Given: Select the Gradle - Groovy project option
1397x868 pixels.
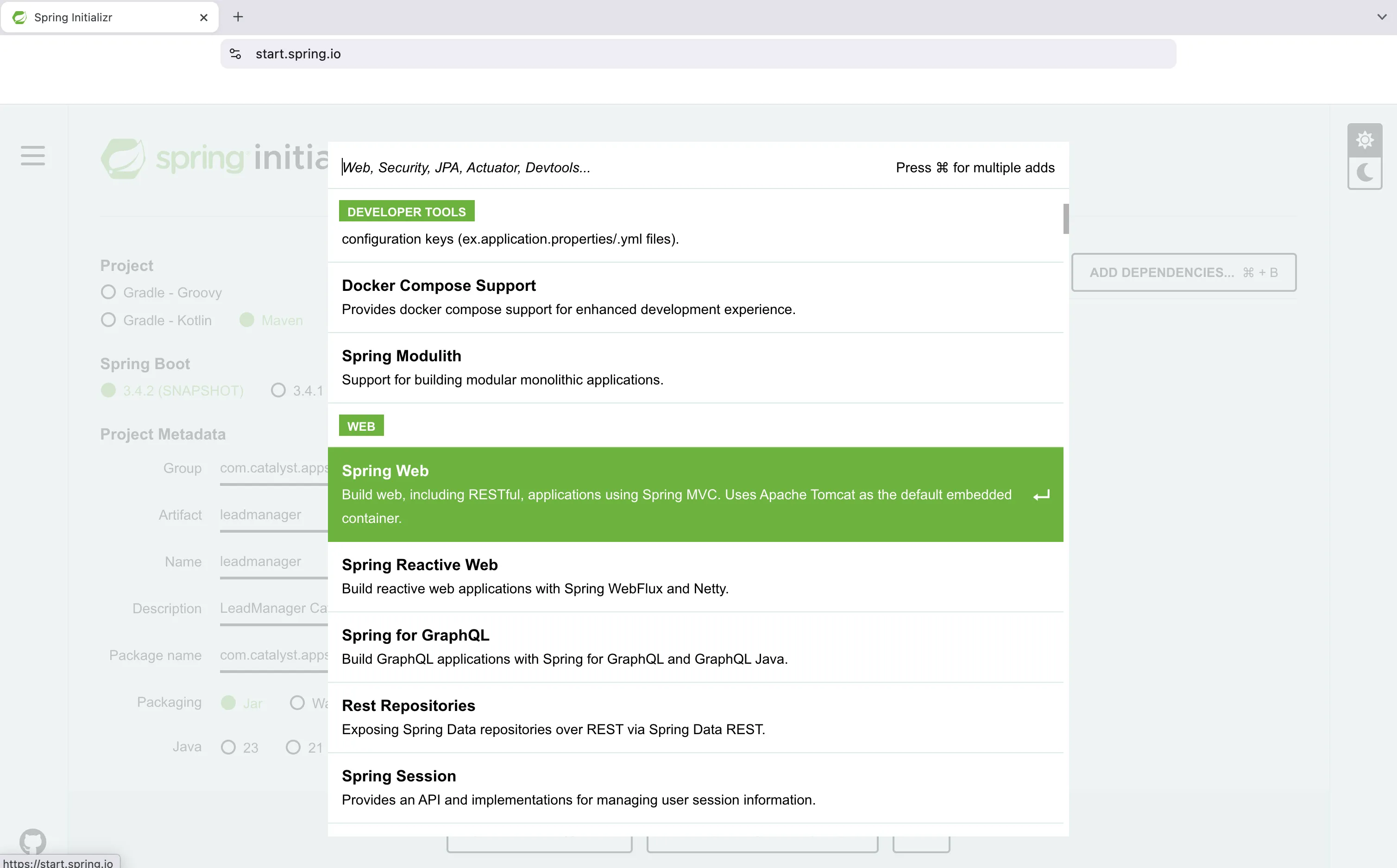Looking at the screenshot, I should pyautogui.click(x=108, y=292).
